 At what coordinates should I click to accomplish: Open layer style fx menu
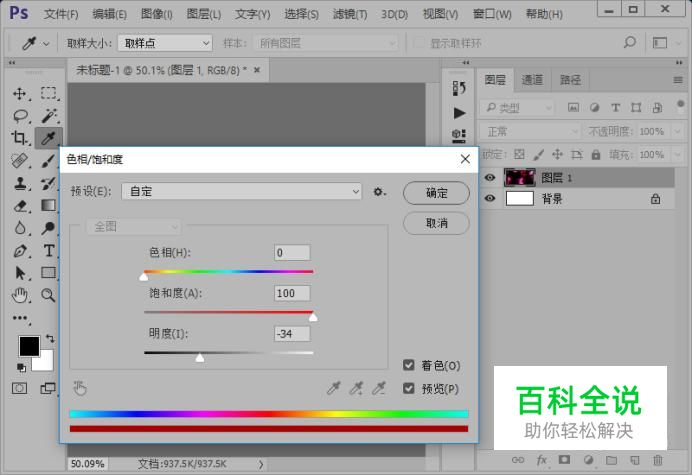[x=541, y=460]
